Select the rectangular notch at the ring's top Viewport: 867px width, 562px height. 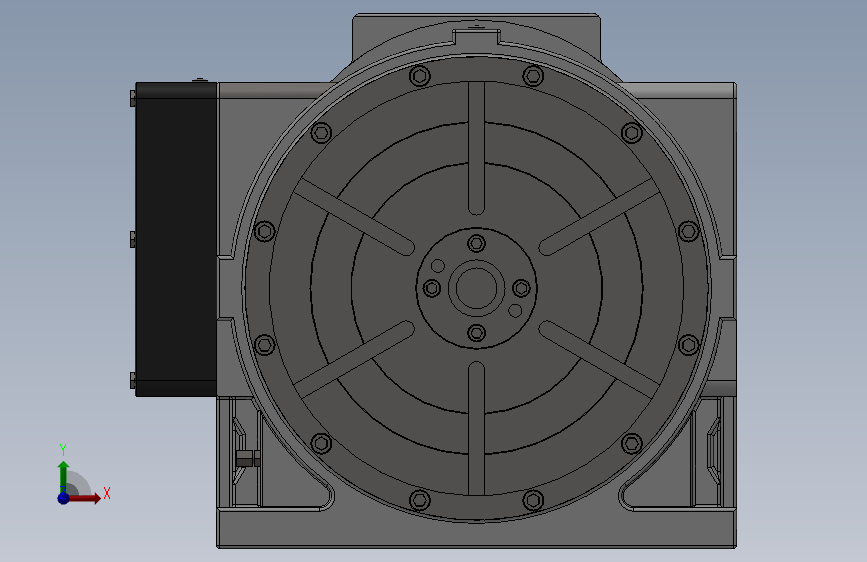pos(477,37)
